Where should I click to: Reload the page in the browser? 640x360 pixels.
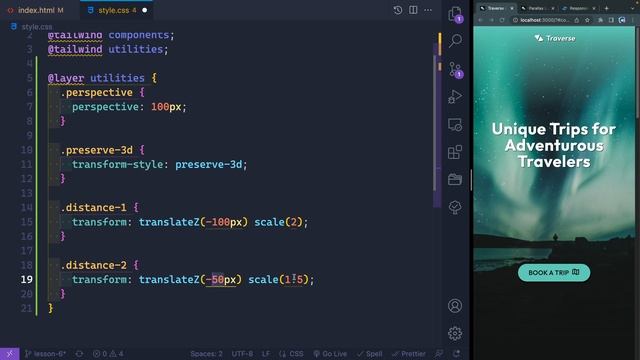click(x=502, y=20)
